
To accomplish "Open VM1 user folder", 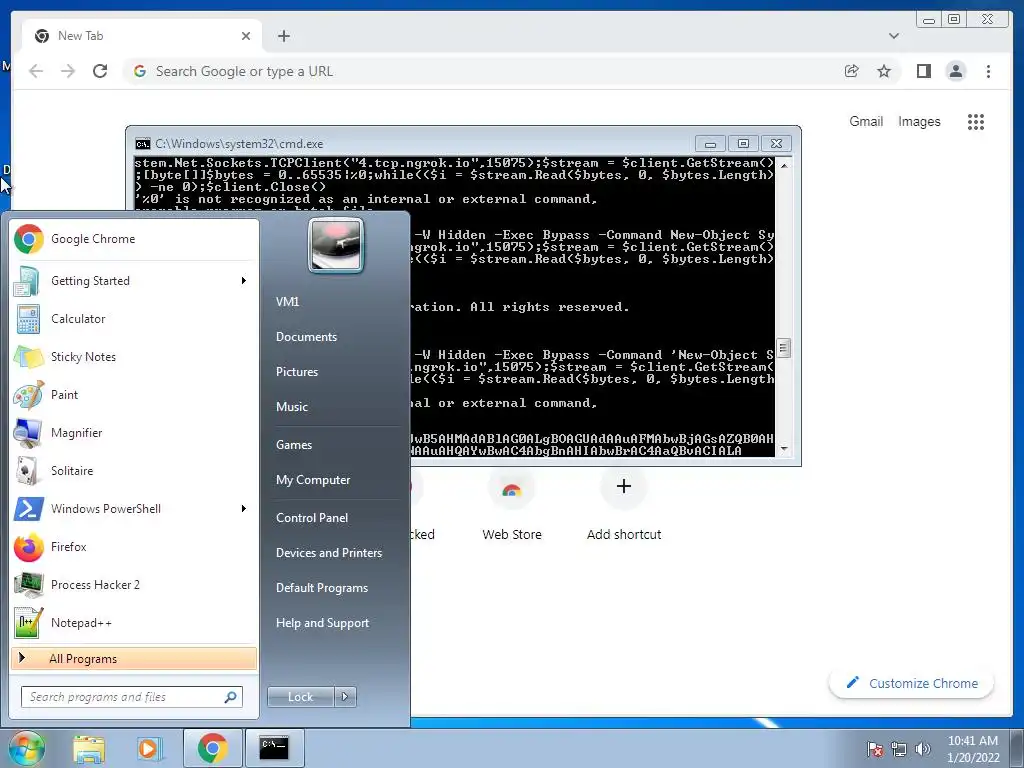I will (x=287, y=302).
